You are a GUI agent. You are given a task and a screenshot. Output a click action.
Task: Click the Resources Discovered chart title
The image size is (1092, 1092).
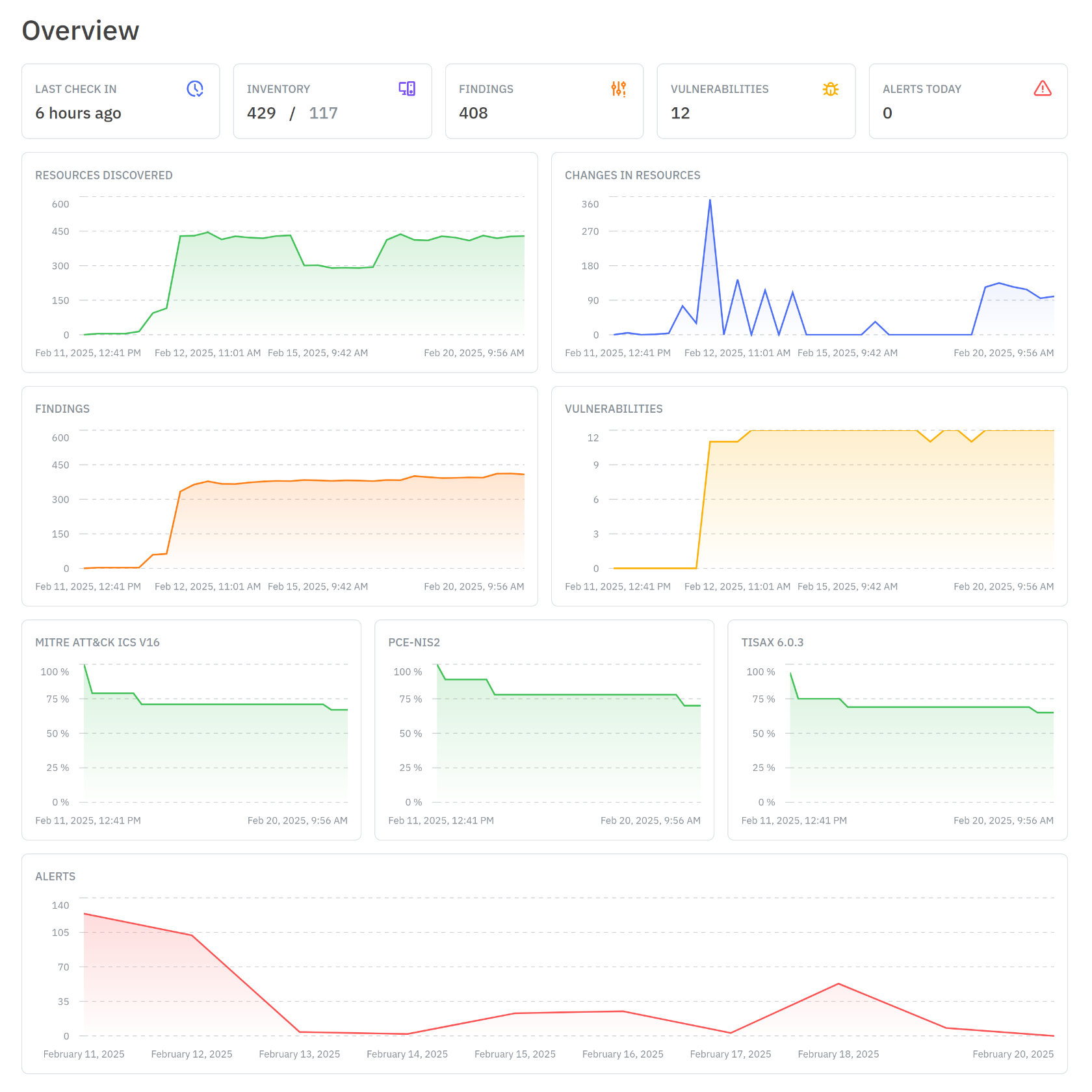coord(104,175)
